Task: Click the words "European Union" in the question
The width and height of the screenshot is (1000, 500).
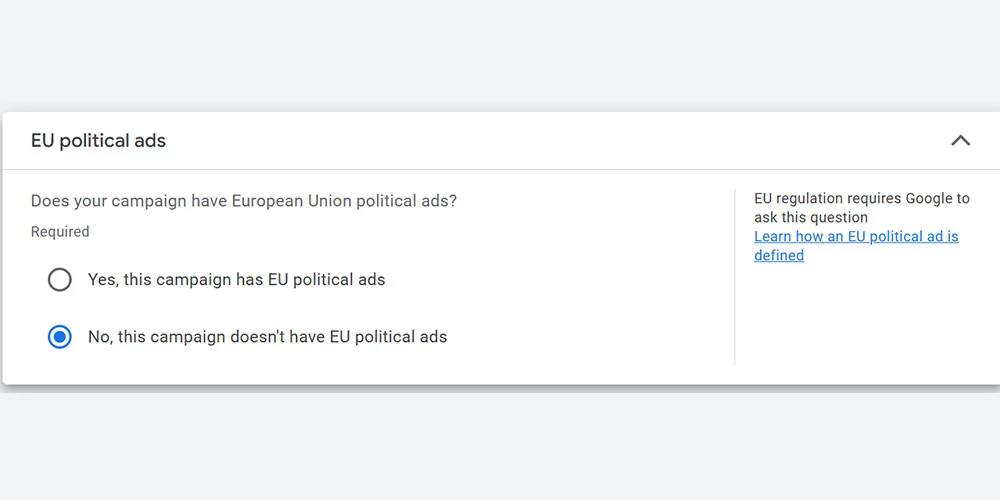Action: (x=288, y=201)
